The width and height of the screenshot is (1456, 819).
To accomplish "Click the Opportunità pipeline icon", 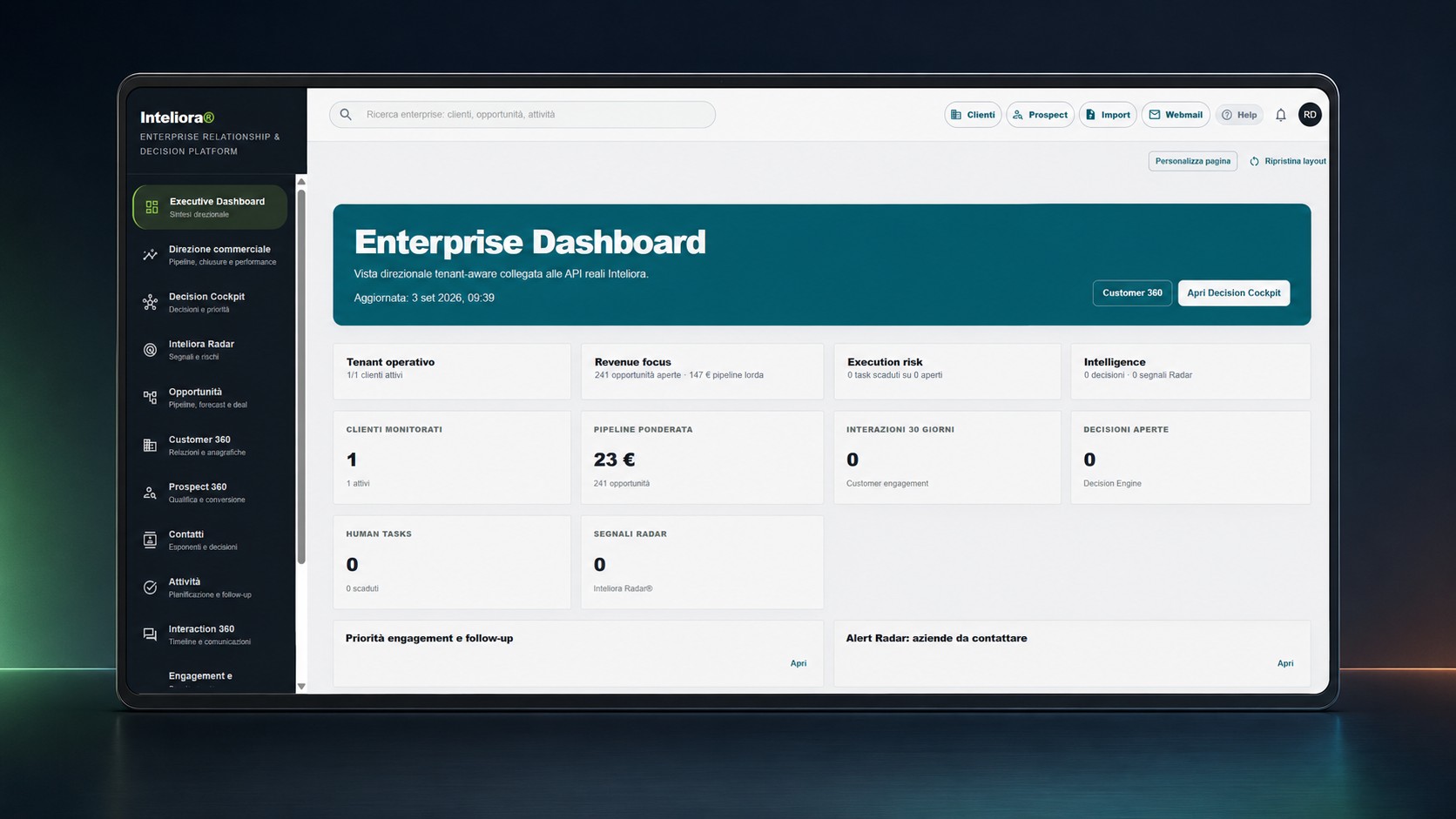I will pyautogui.click(x=150, y=398).
